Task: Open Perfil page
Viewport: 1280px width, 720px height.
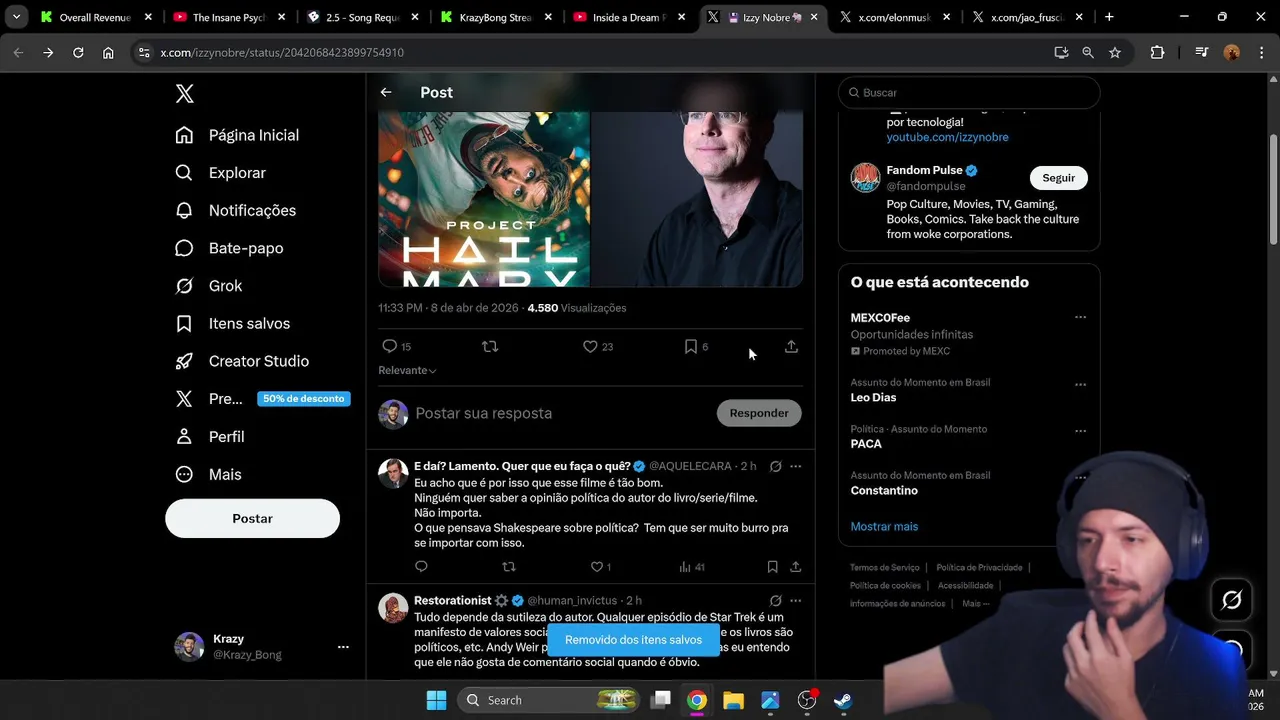Action: coord(210,437)
